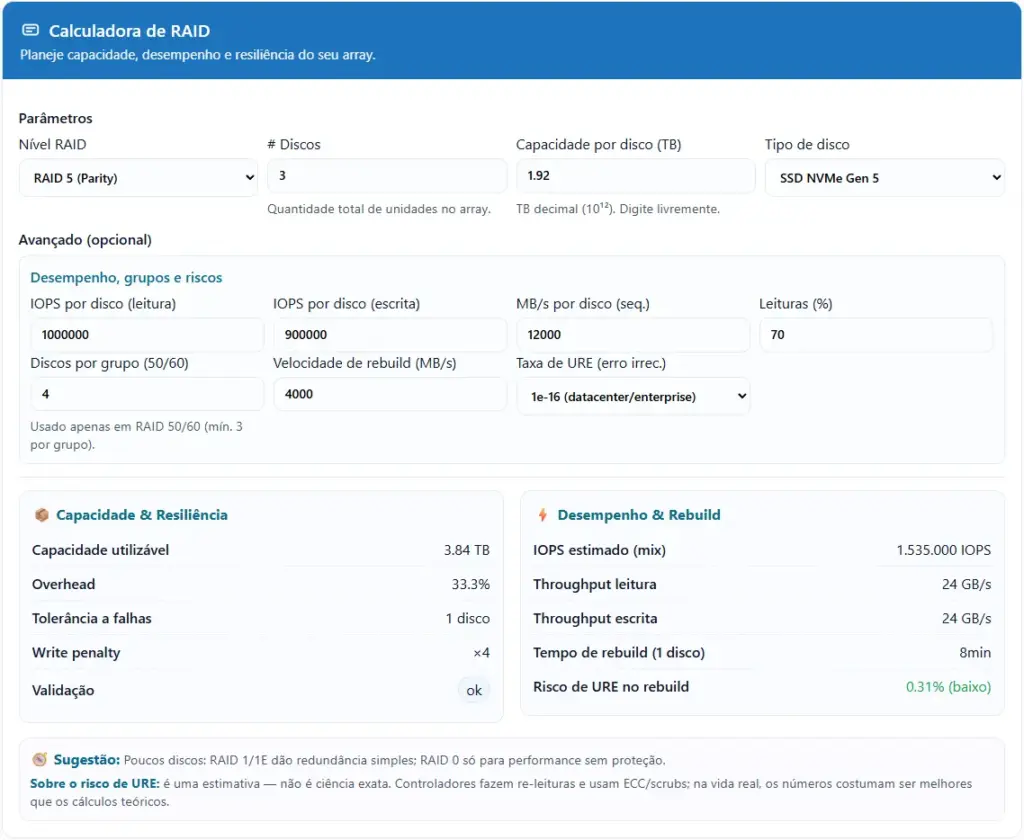
Task: Click the 3.84 TB capacity value
Action: [466, 550]
